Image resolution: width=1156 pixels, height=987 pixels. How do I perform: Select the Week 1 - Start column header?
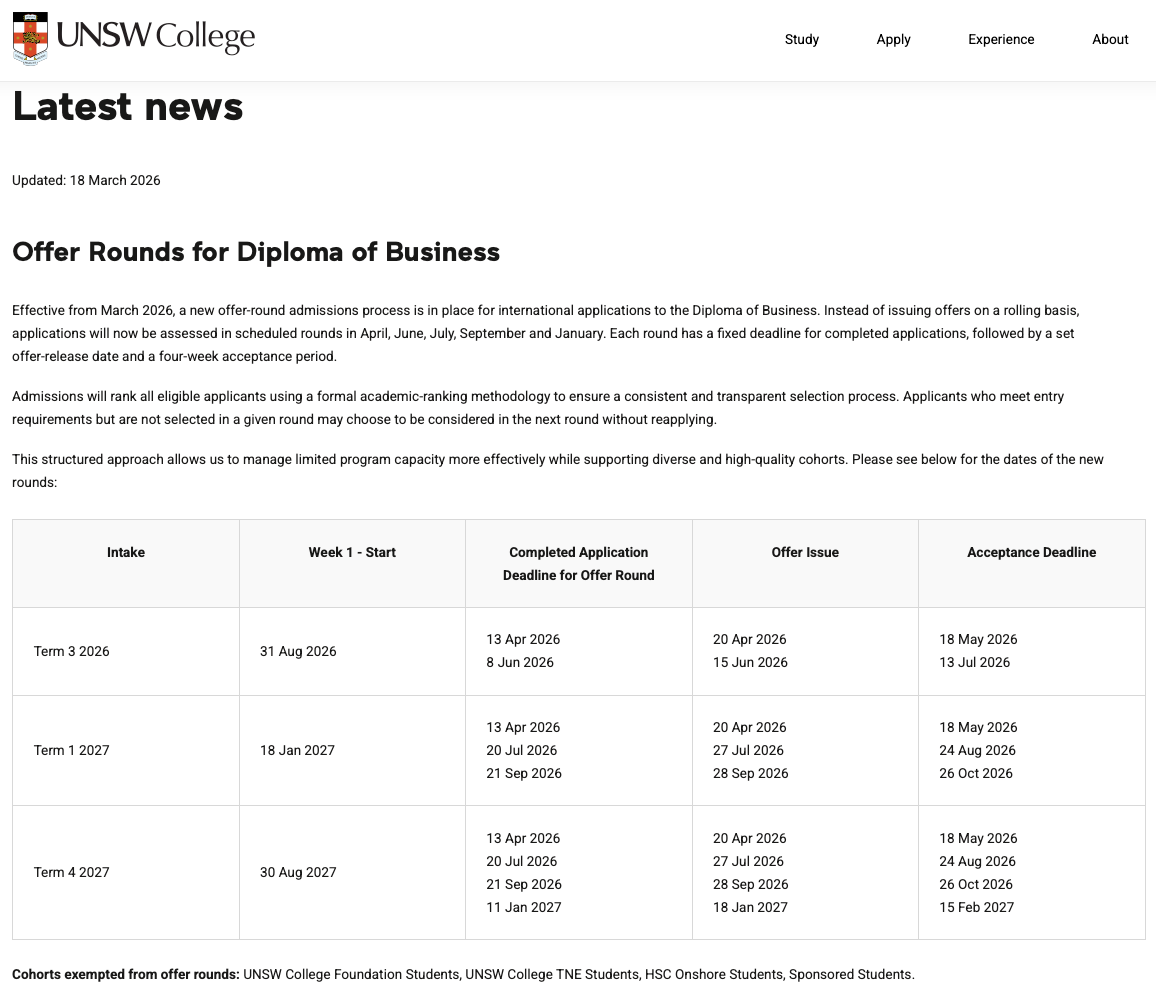click(352, 552)
